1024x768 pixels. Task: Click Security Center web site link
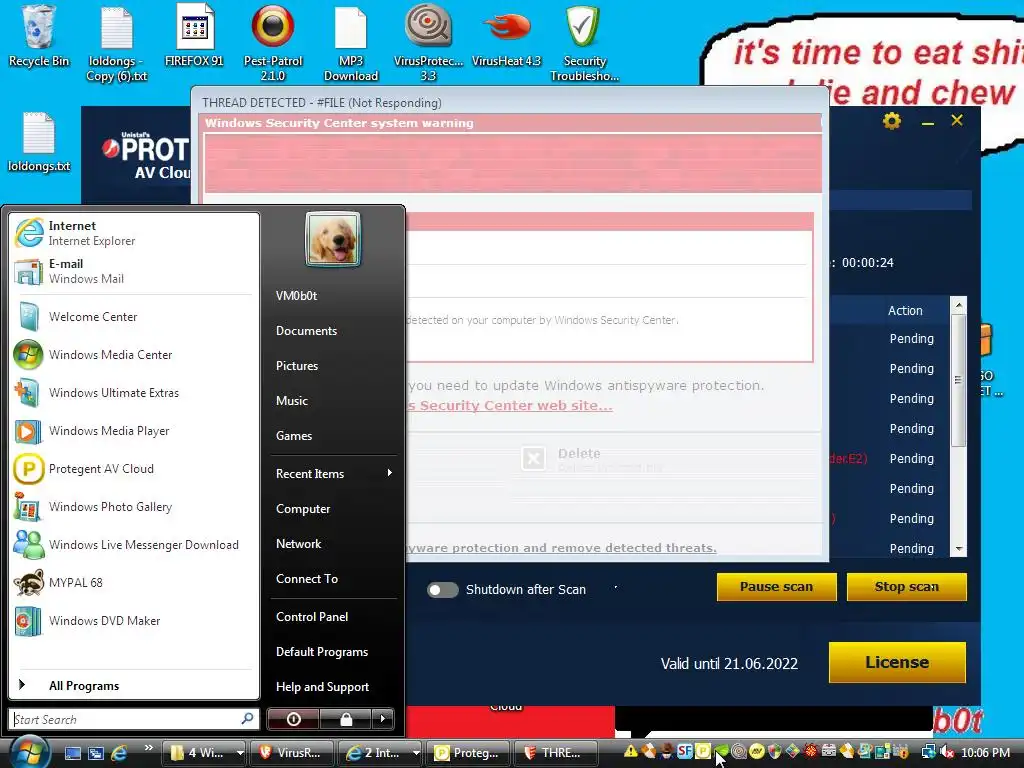tap(510, 406)
